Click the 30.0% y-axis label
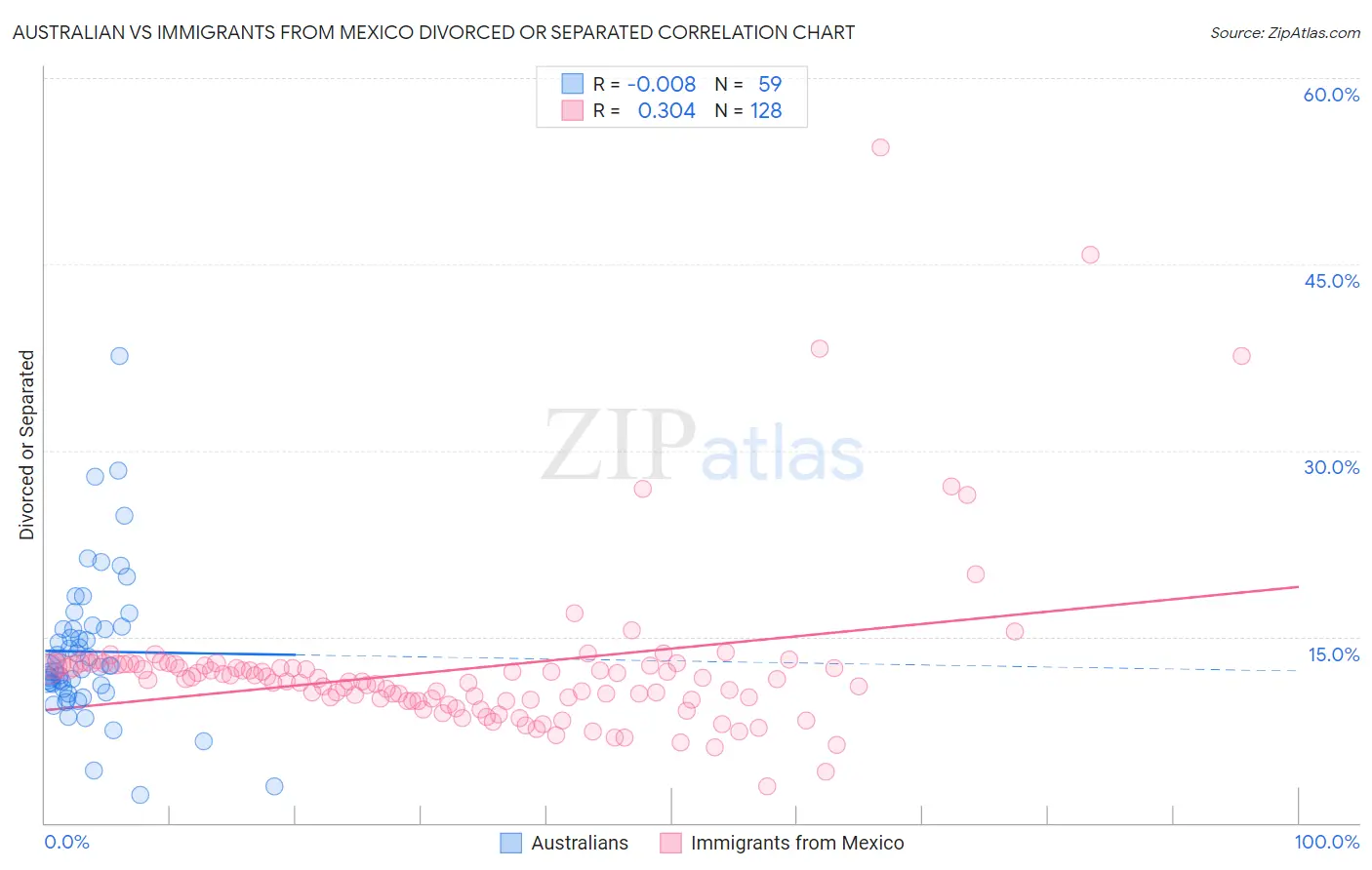1372x870 pixels. (1331, 467)
